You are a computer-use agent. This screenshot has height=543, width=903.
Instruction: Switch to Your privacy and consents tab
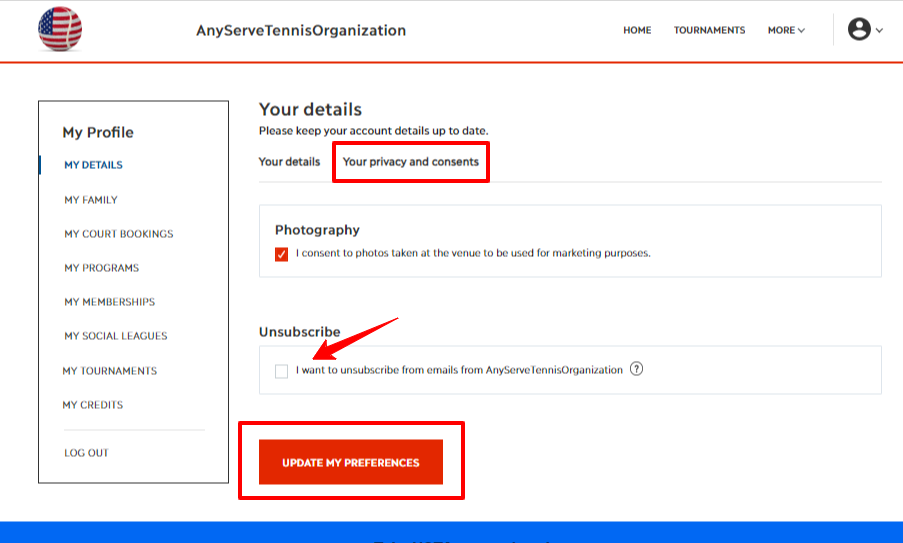[411, 162]
